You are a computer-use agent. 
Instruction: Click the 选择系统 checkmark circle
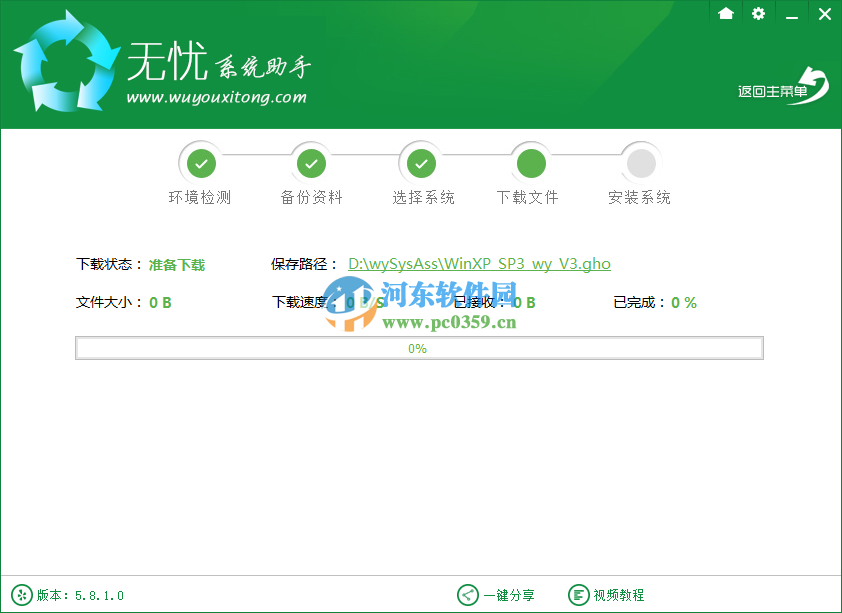(x=421, y=162)
